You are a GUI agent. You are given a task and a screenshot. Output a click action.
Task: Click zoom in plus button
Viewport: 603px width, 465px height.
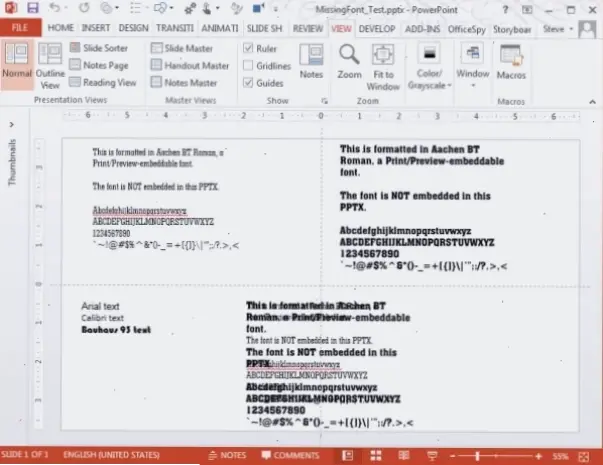pyautogui.click(x=538, y=456)
